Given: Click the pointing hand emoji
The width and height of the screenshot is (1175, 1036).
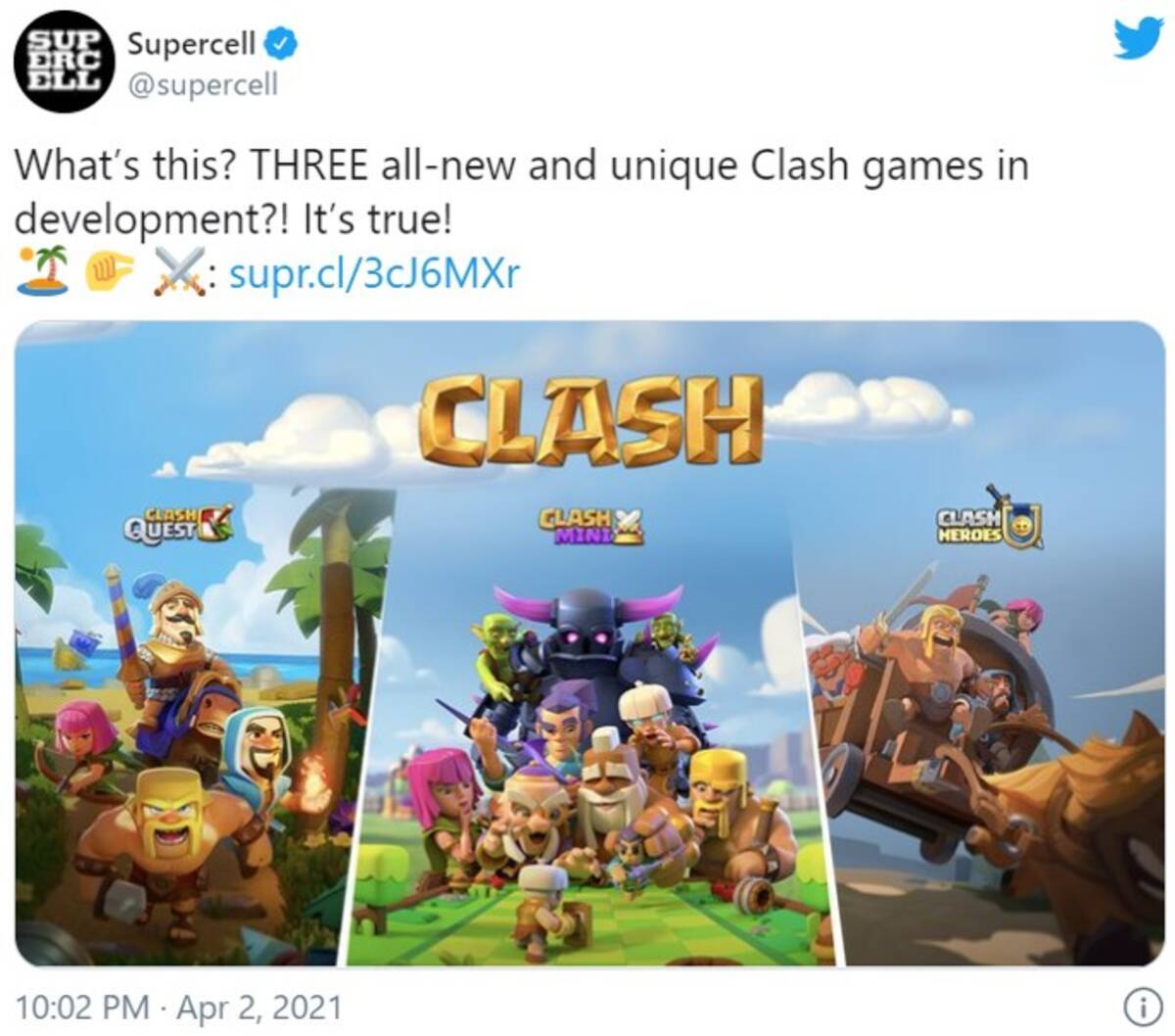Looking at the screenshot, I should click(x=109, y=270).
